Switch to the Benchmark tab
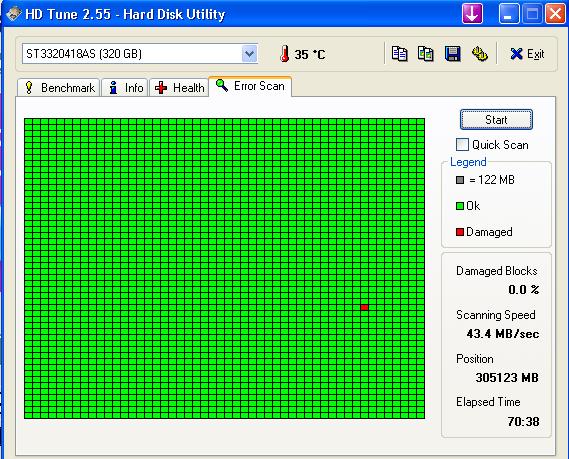The image size is (569, 459). (x=59, y=88)
